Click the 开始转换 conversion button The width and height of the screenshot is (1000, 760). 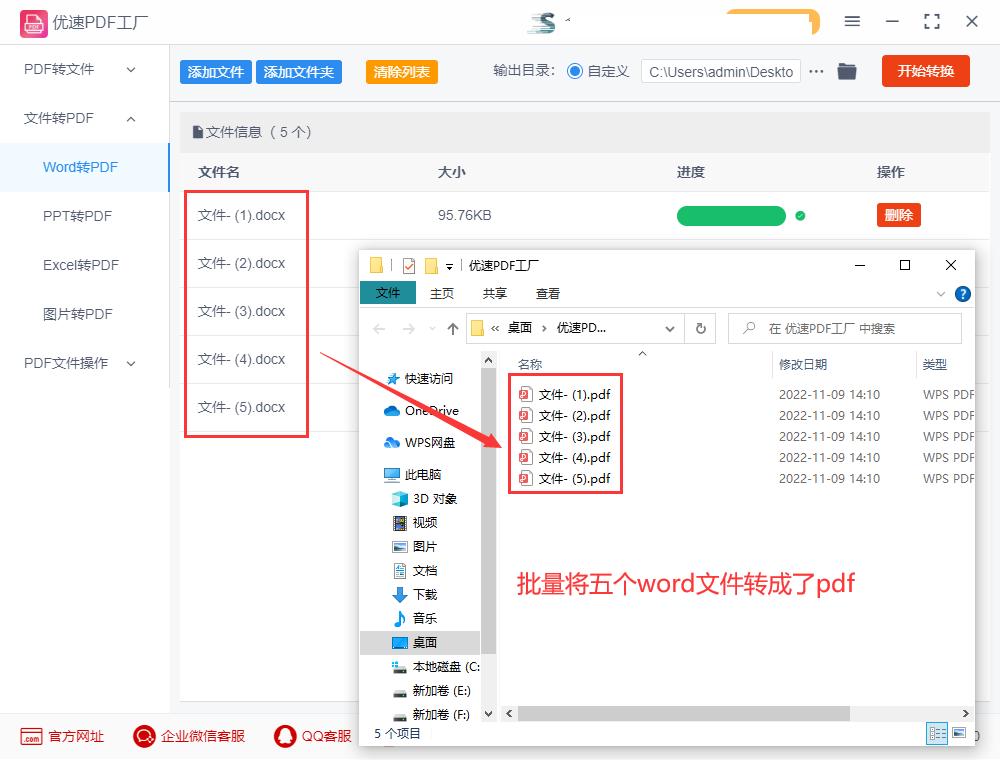[925, 71]
